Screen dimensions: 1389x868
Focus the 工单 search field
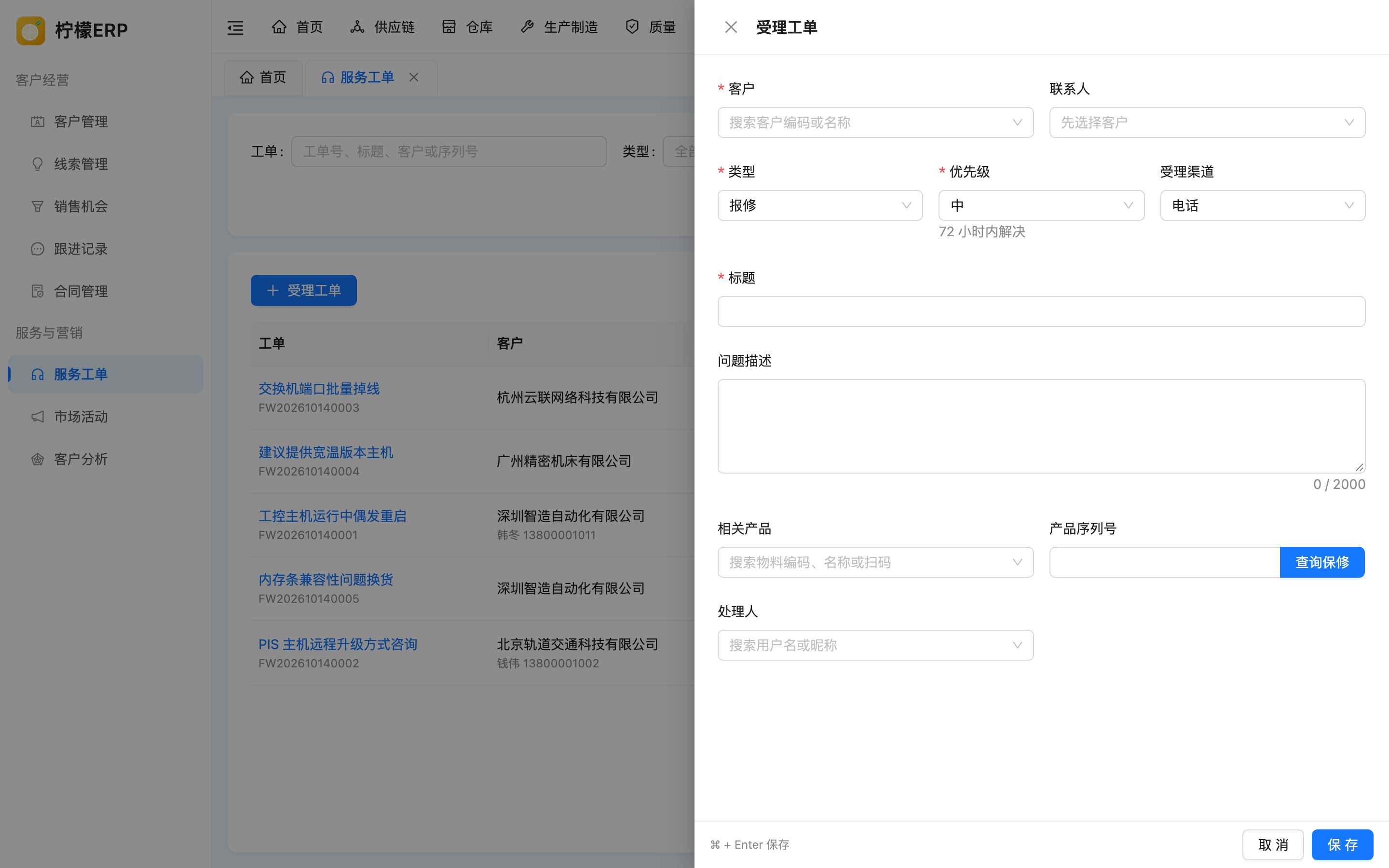(x=449, y=151)
